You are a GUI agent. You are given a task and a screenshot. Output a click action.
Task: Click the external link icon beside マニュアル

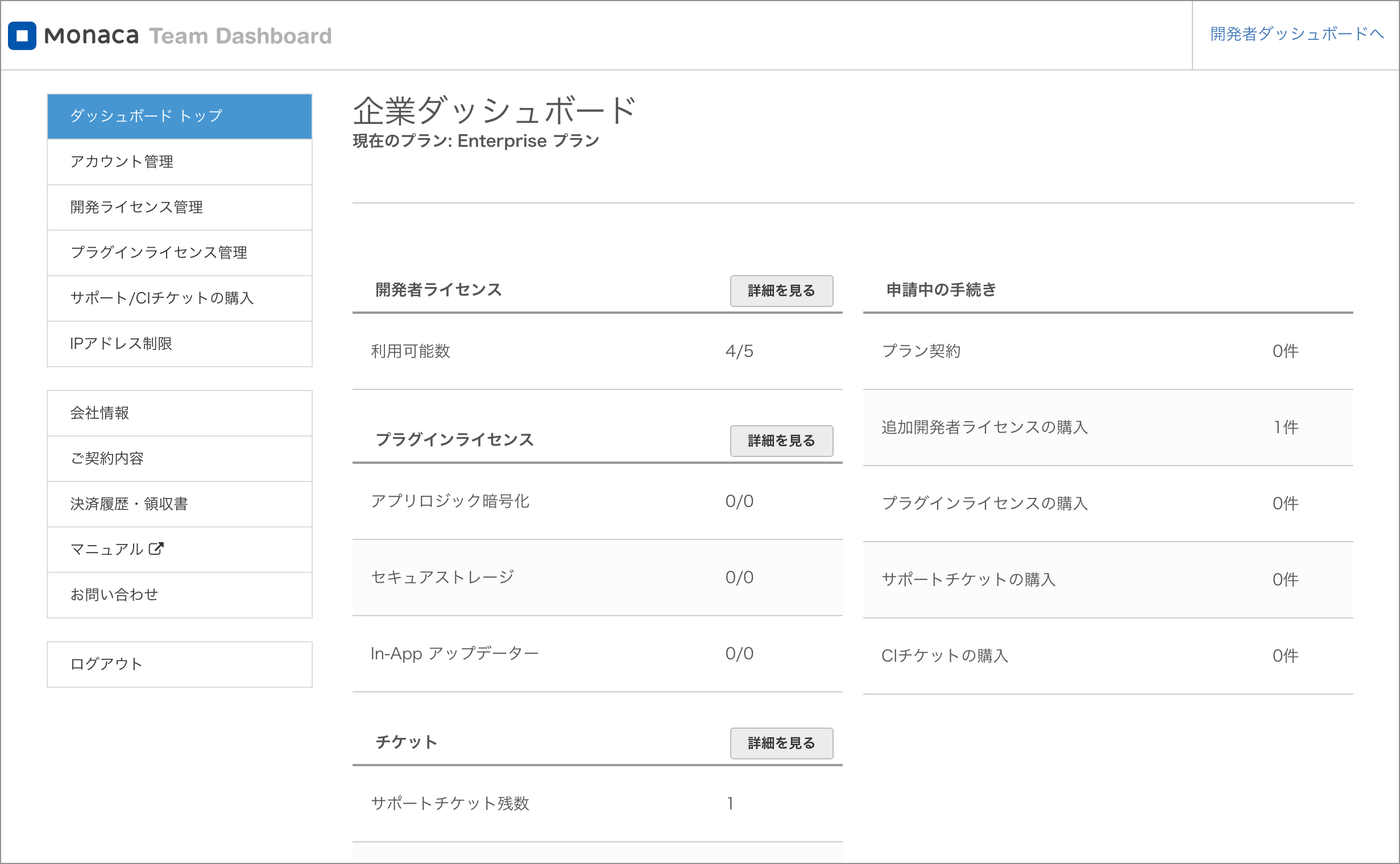156,549
